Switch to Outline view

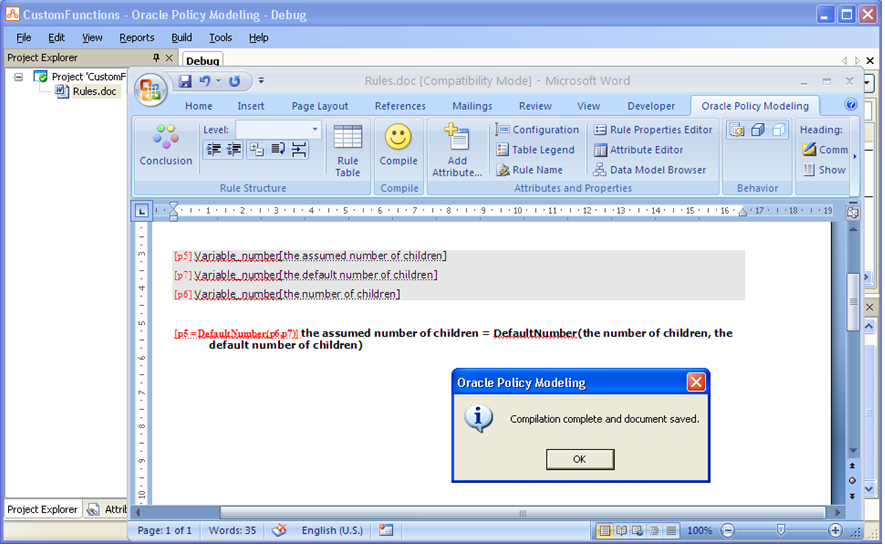point(654,531)
